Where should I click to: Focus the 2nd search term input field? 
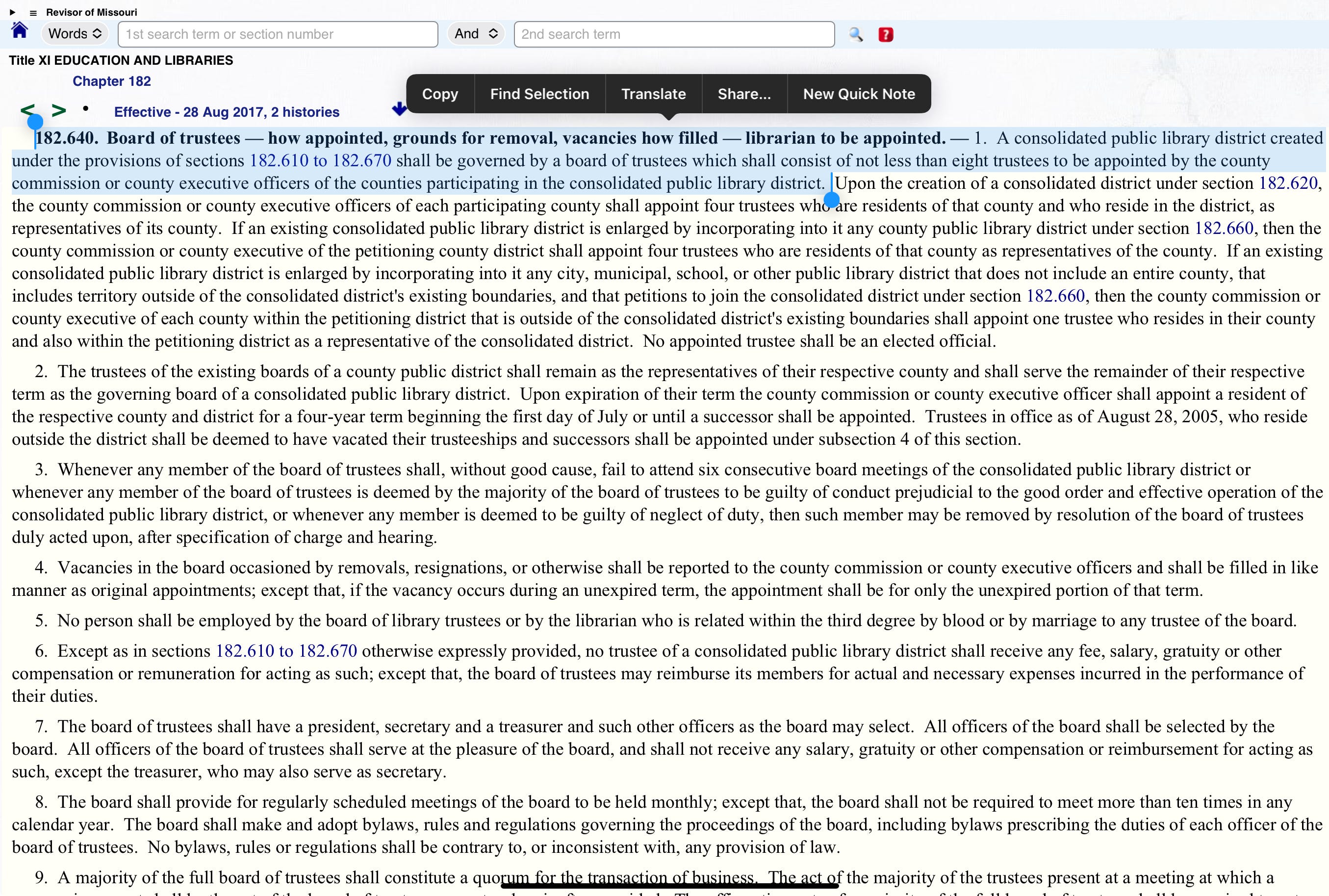(674, 34)
